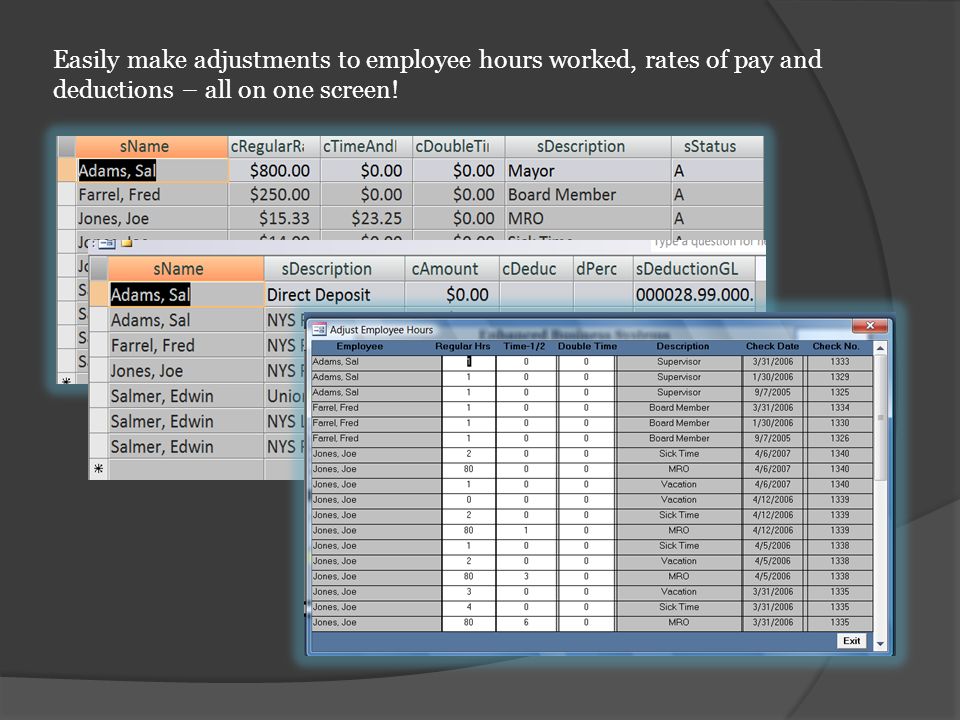The image size is (960, 720).
Task: Click the Employee column heading in Adjust Employee Hours
Action: click(x=359, y=346)
